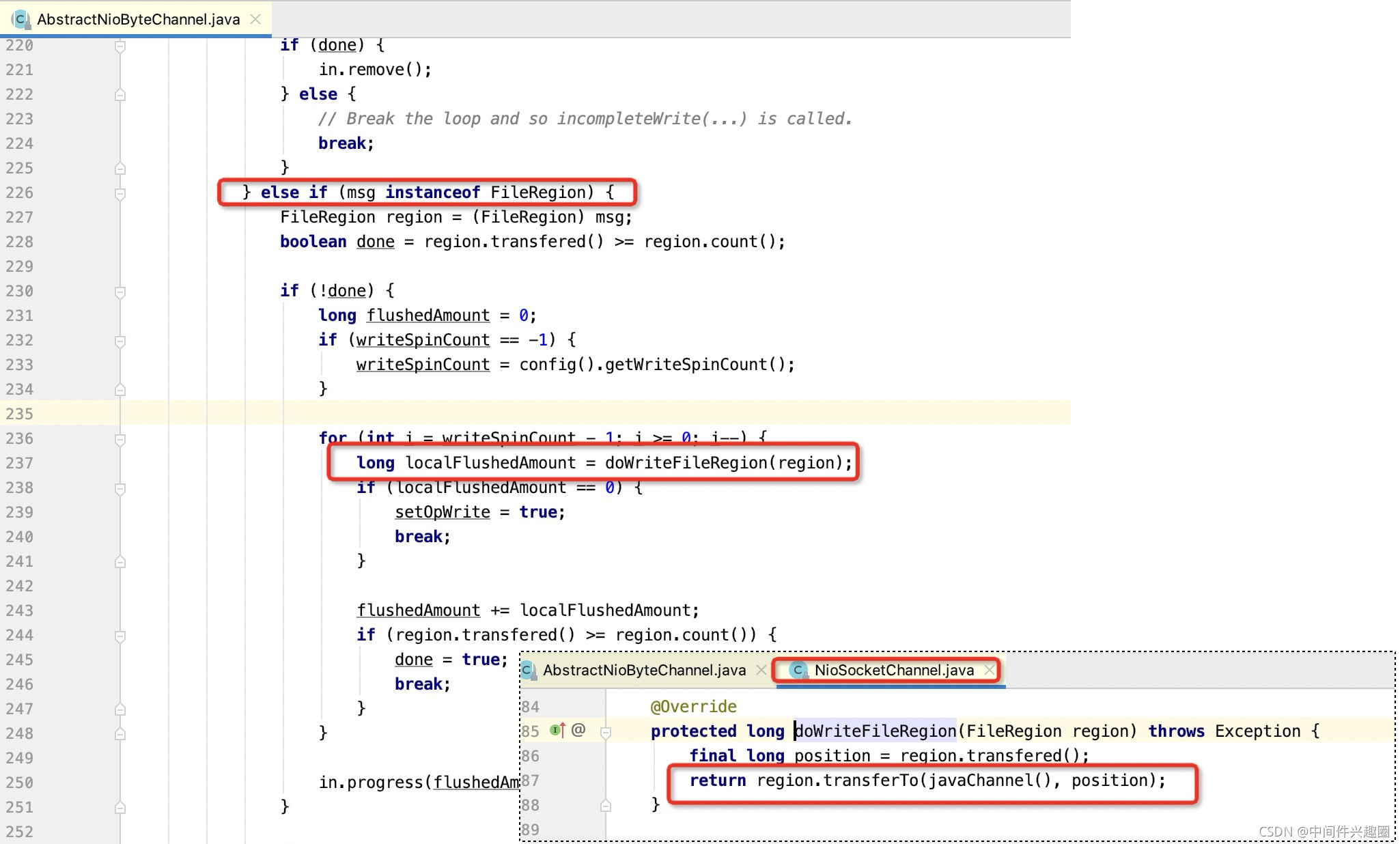This screenshot has width=1400, height=844.
Task: Click the implements-method gutter icon on line 85
Action: 557,731
